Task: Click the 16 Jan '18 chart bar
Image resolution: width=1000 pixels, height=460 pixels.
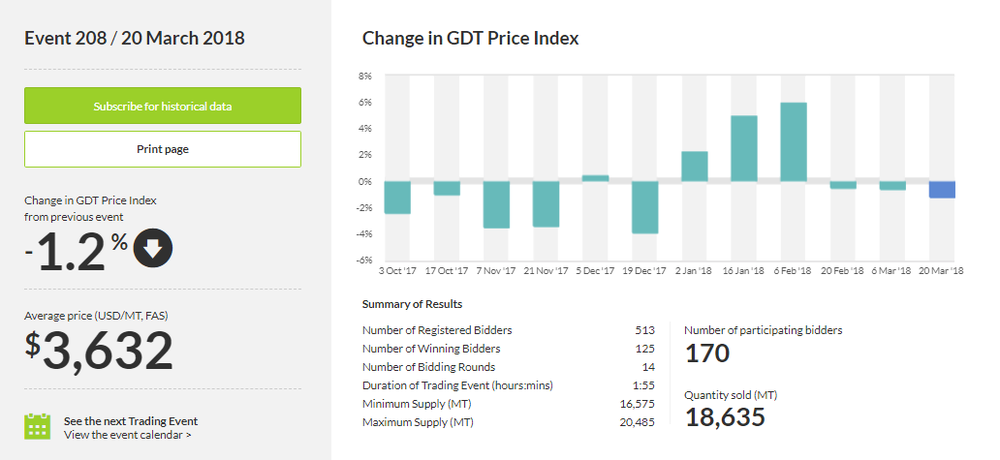Action: pyautogui.click(x=744, y=149)
